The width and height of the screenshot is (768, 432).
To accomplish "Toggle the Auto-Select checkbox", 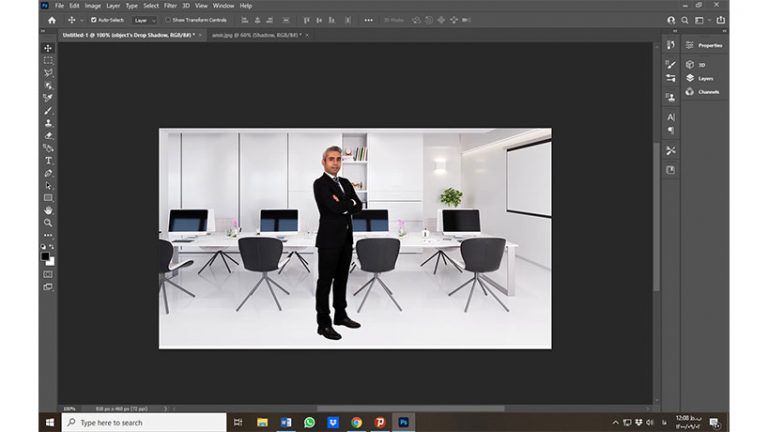I will click(x=94, y=20).
